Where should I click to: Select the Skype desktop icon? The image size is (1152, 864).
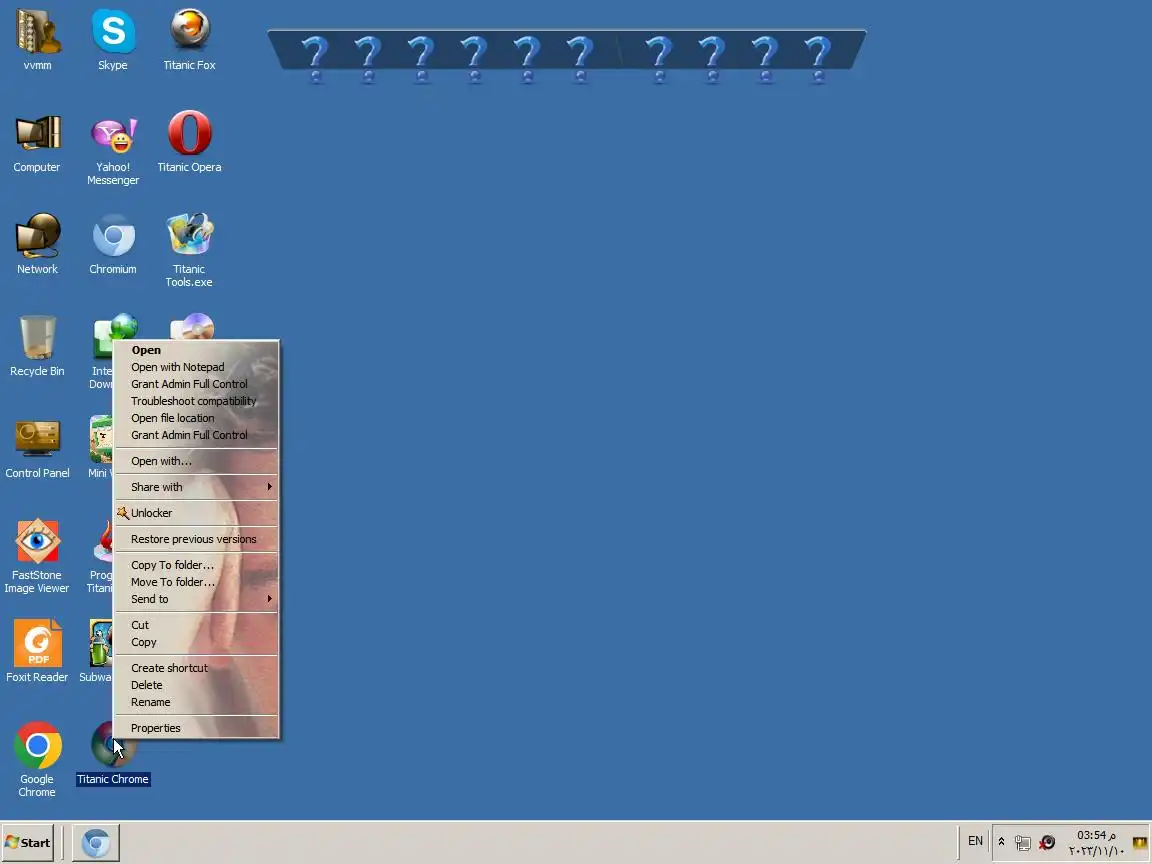click(112, 40)
